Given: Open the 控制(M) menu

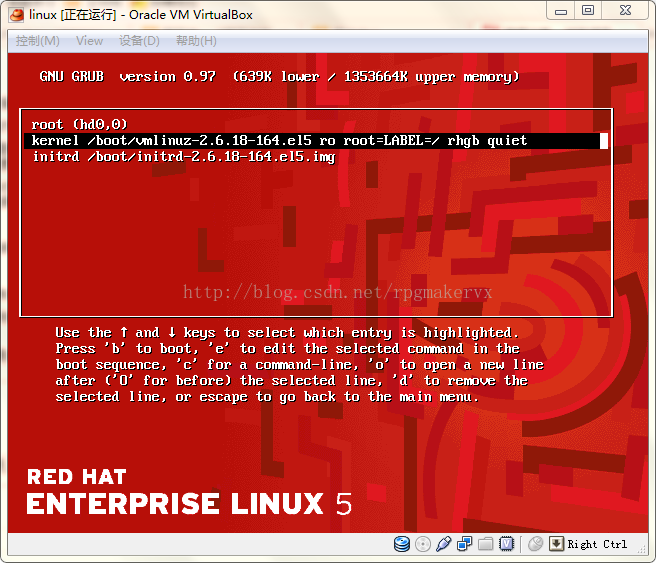Looking at the screenshot, I should [x=38, y=41].
